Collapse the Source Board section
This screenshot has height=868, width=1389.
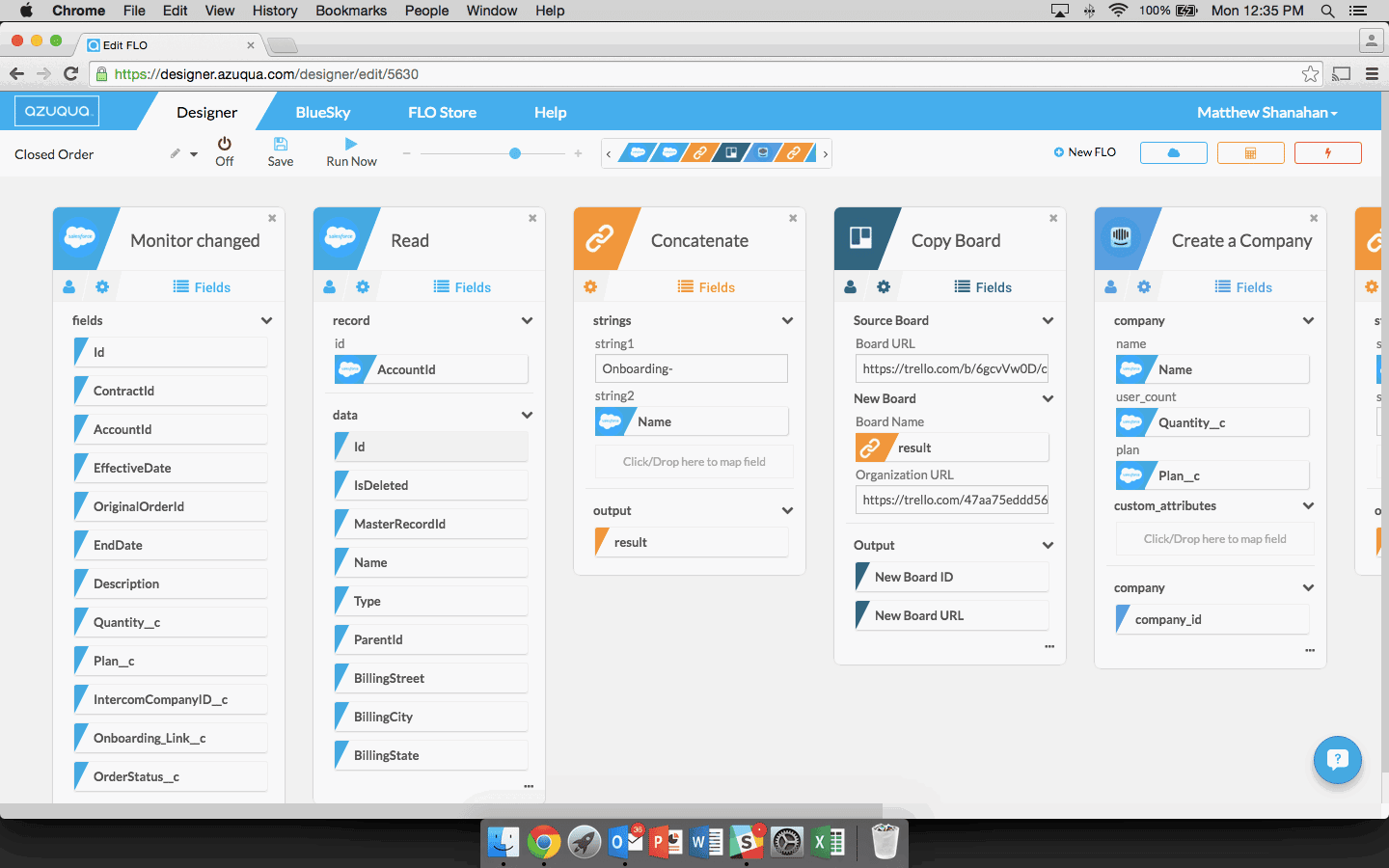[x=1048, y=320]
